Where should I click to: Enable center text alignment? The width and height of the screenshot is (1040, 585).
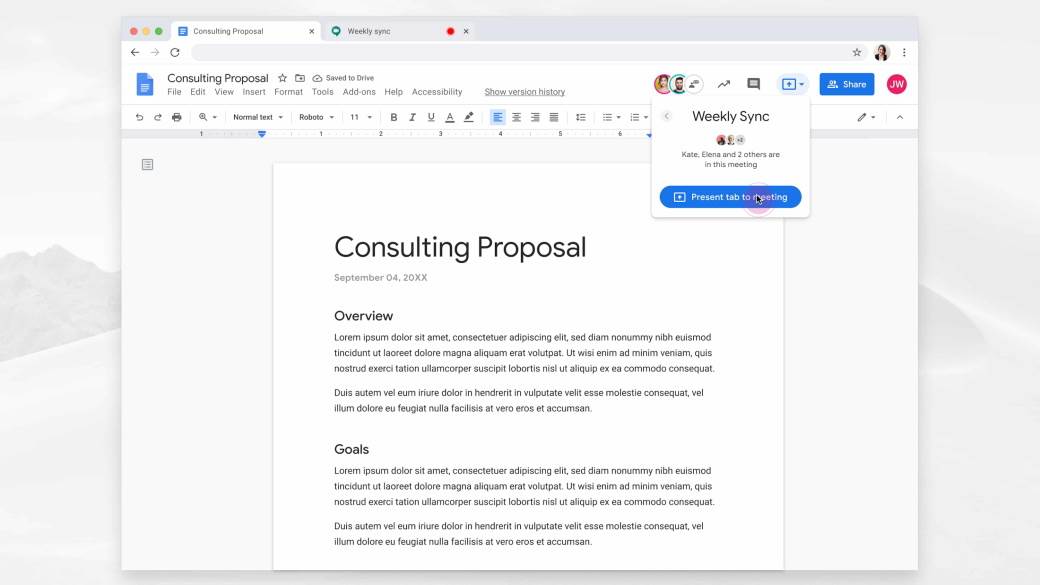click(516, 117)
